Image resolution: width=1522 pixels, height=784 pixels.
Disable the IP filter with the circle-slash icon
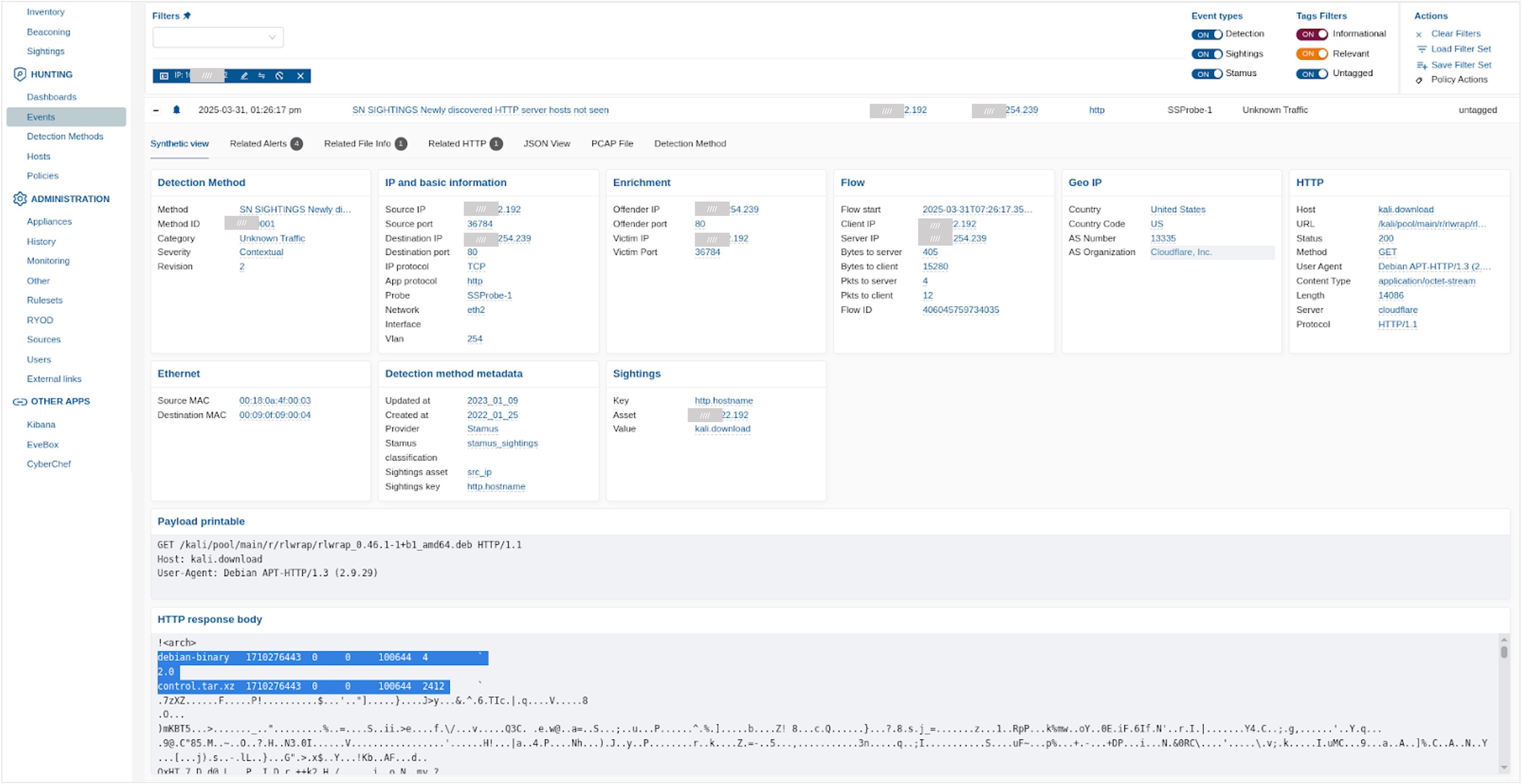coord(280,76)
